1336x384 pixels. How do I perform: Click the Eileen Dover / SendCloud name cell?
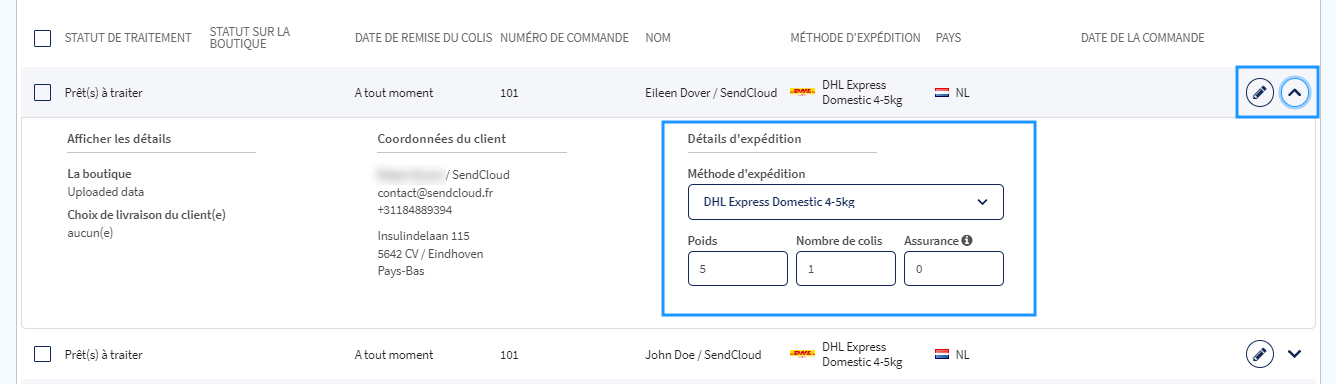tap(711, 93)
